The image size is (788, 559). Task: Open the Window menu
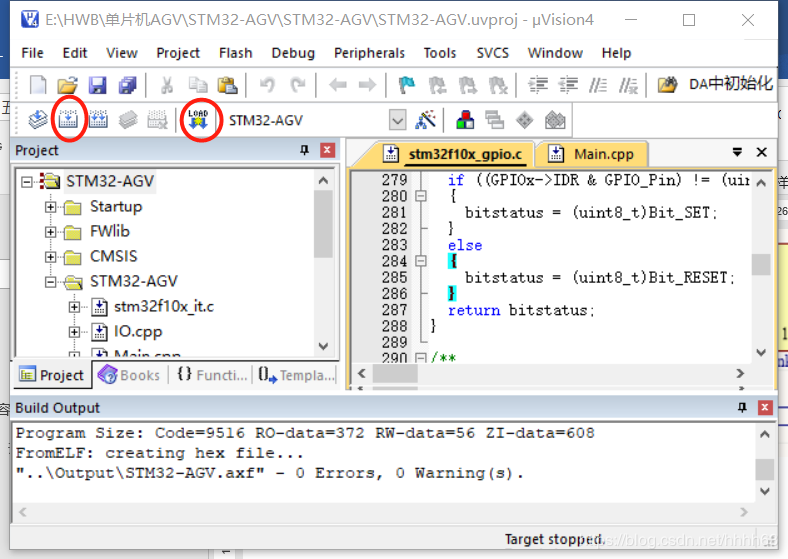(555, 53)
